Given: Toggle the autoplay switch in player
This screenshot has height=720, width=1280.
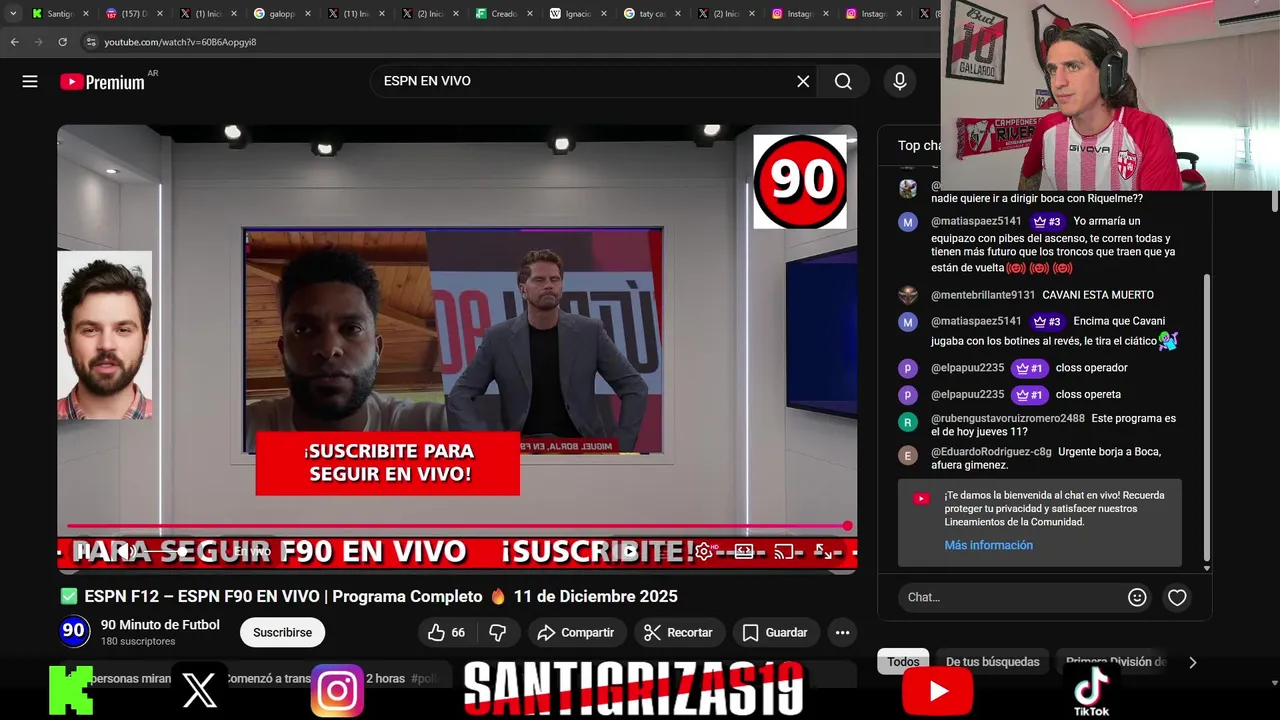Looking at the screenshot, I should (x=628, y=551).
